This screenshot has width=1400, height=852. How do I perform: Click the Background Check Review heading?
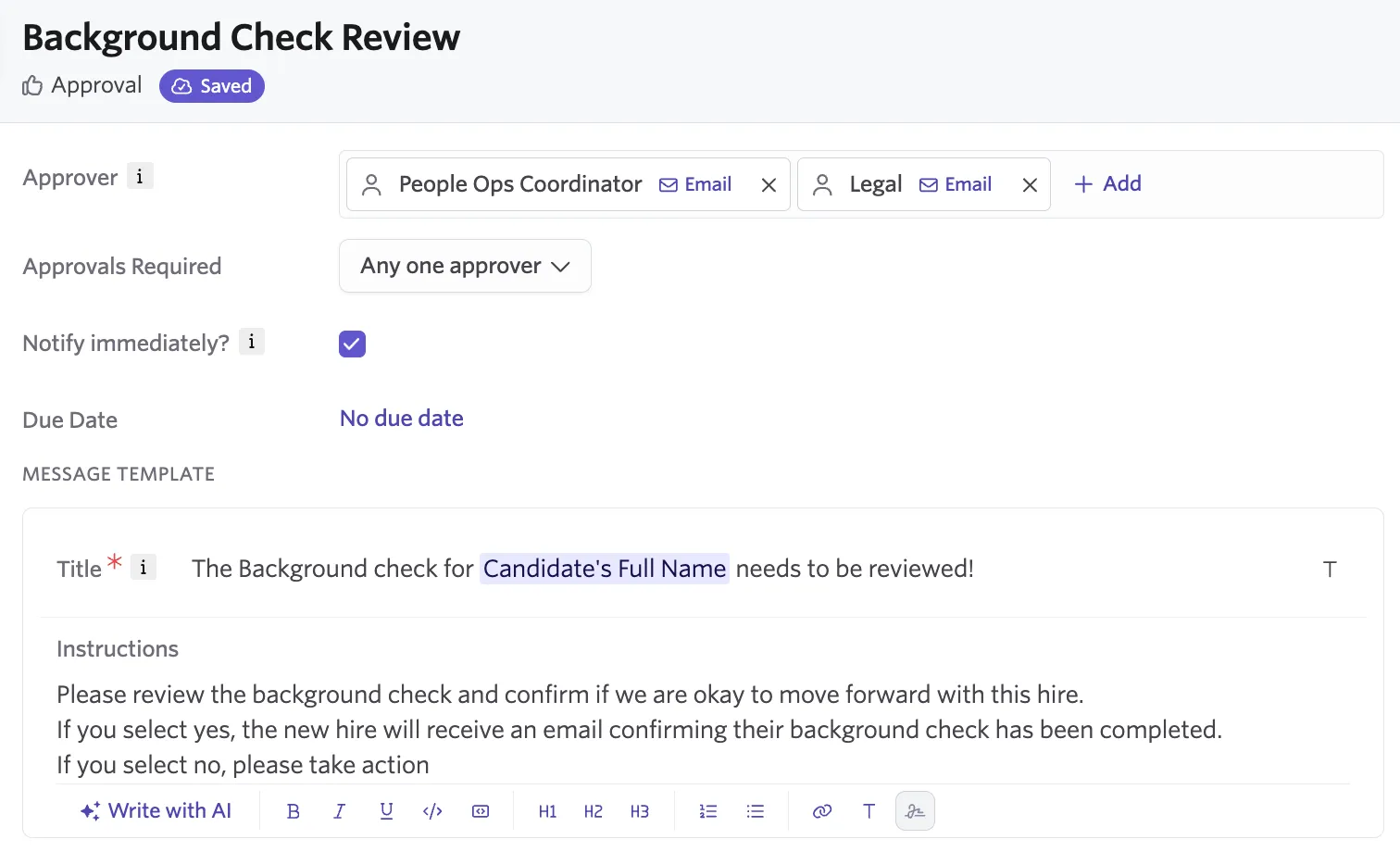[241, 37]
